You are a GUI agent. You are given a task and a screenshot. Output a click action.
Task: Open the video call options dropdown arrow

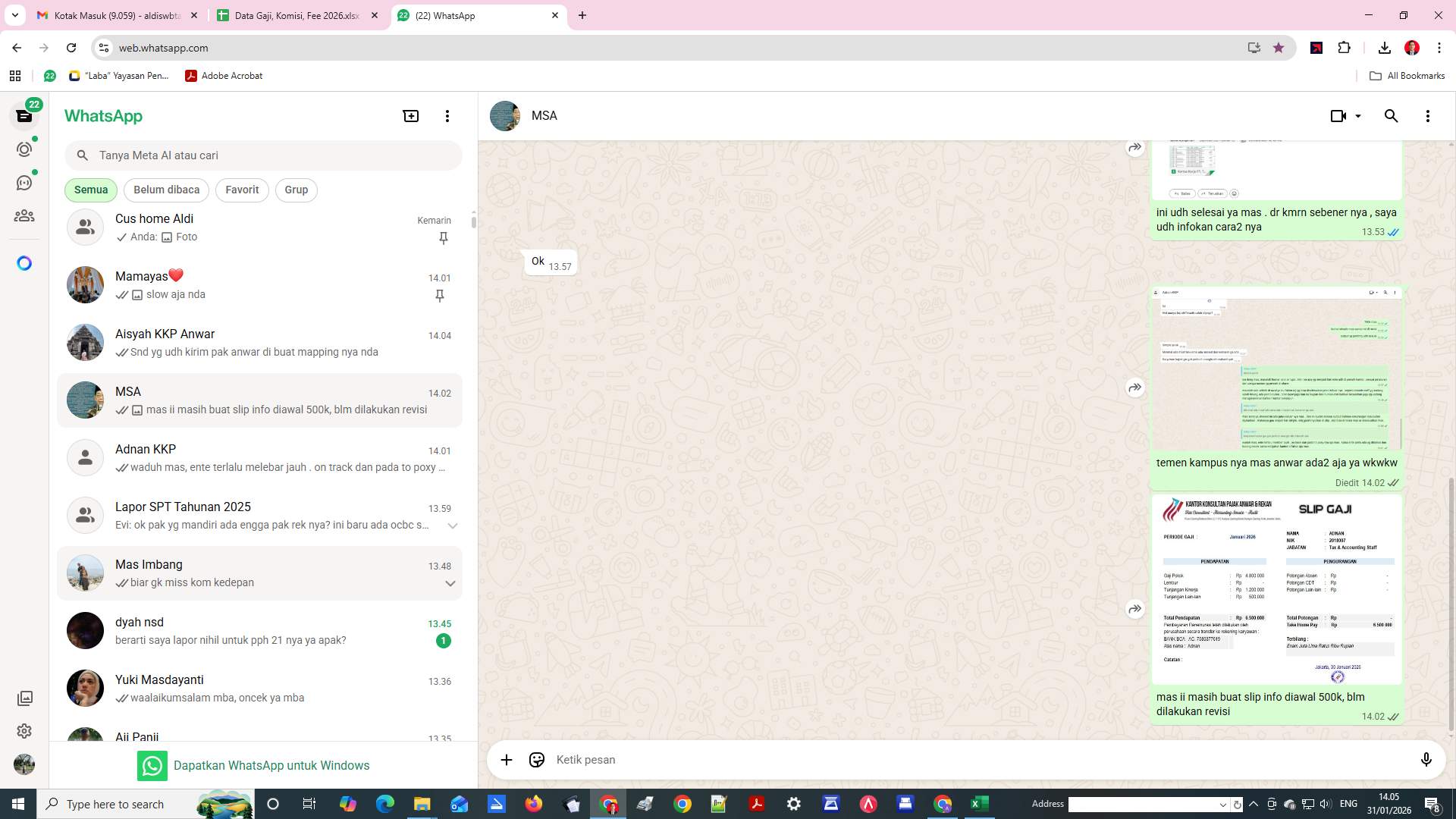coord(1357,115)
